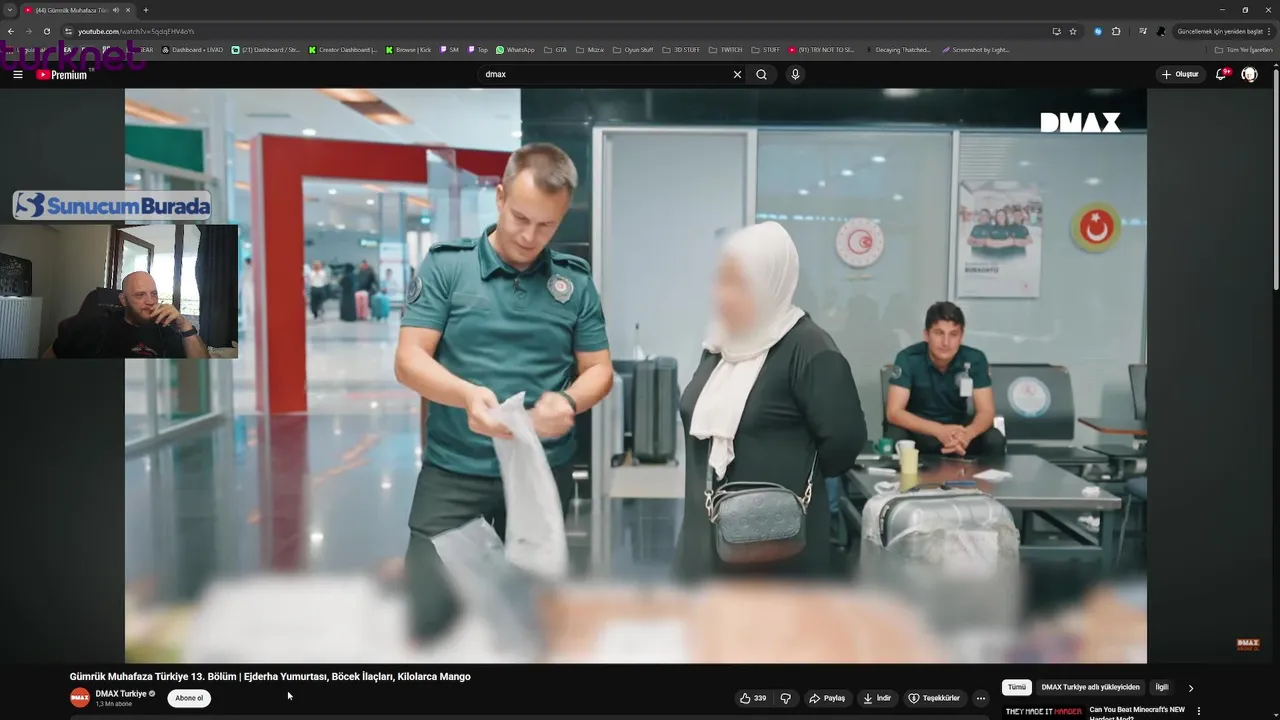Image resolution: width=1280 pixels, height=720 pixels.
Task: Open the DMAX Türkiye channel avatar
Action: 80,697
